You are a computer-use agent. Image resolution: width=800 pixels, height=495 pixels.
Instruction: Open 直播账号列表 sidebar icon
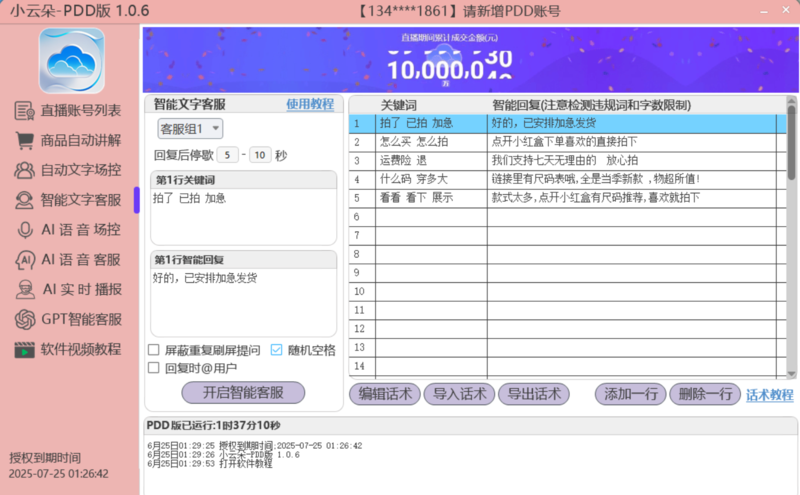coord(24,111)
